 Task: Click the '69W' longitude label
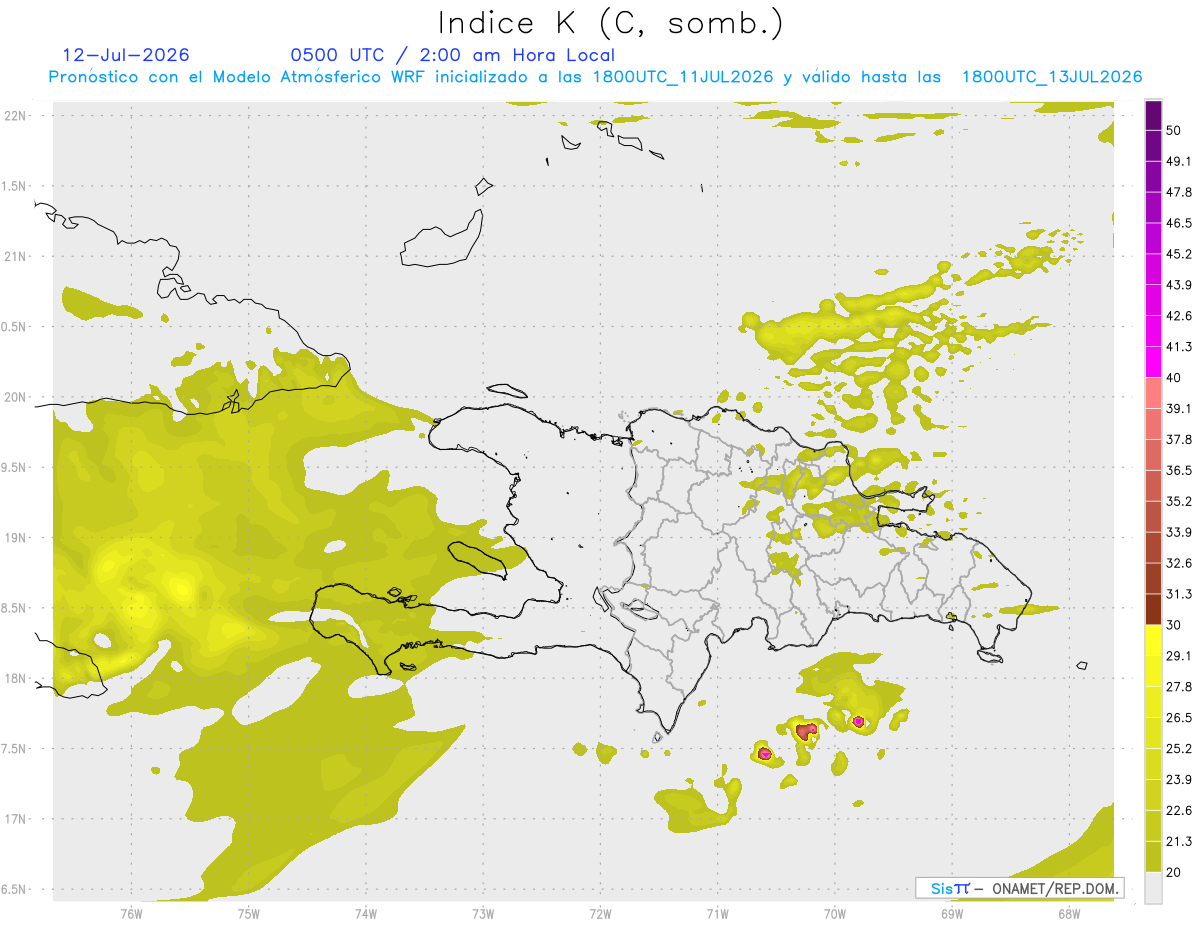952,914
